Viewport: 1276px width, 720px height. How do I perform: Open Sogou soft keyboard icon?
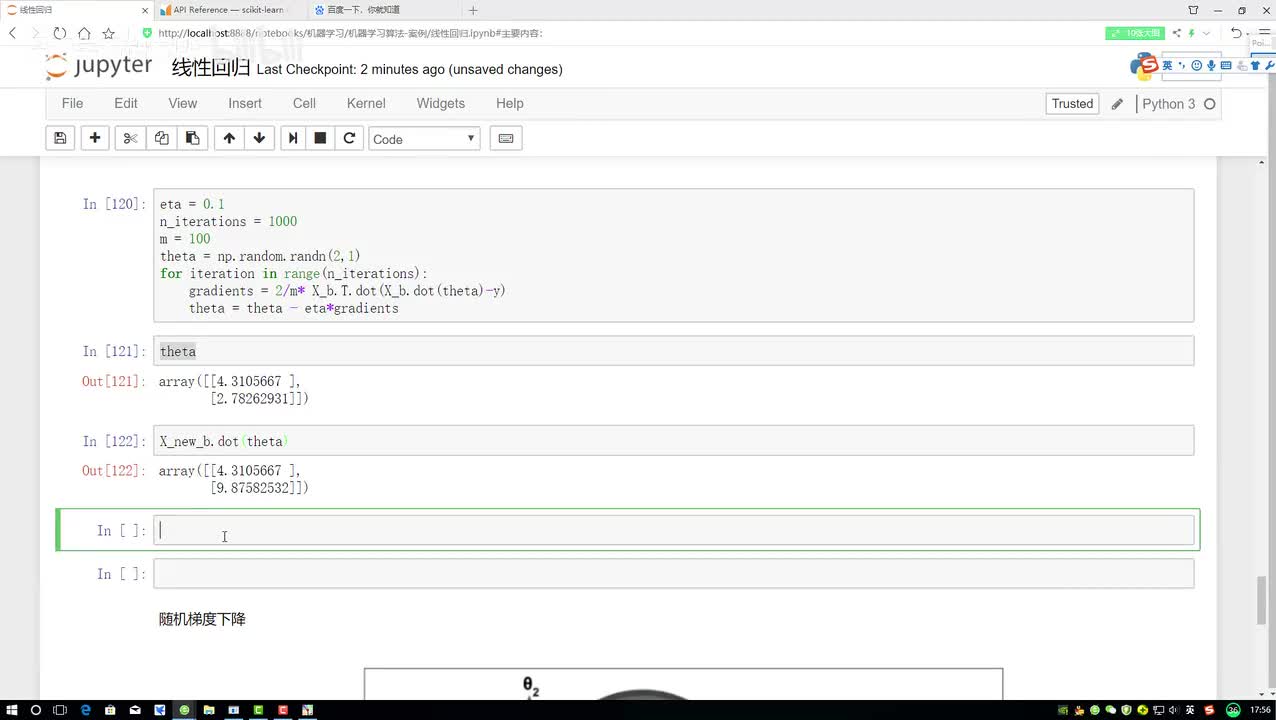pyautogui.click(x=1227, y=65)
